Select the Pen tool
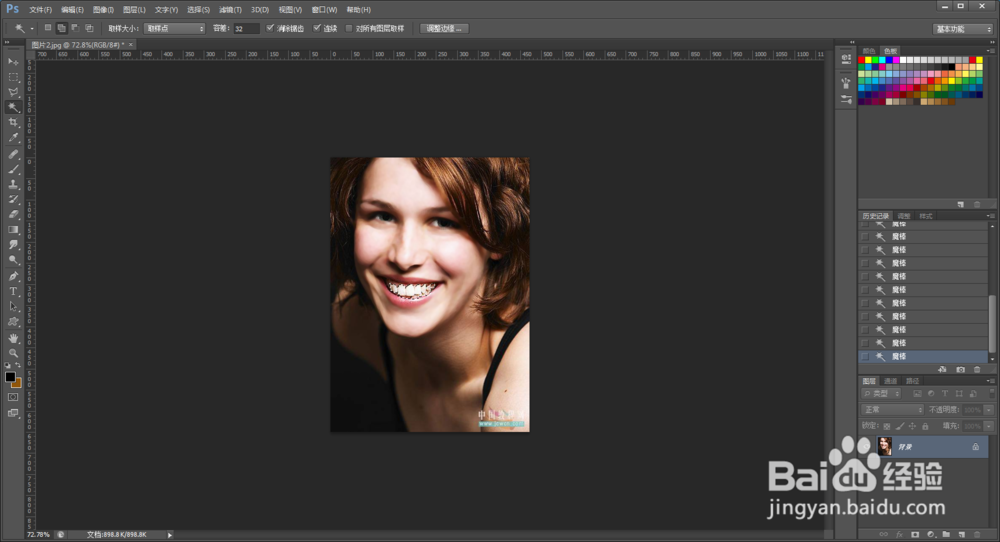 click(13, 276)
